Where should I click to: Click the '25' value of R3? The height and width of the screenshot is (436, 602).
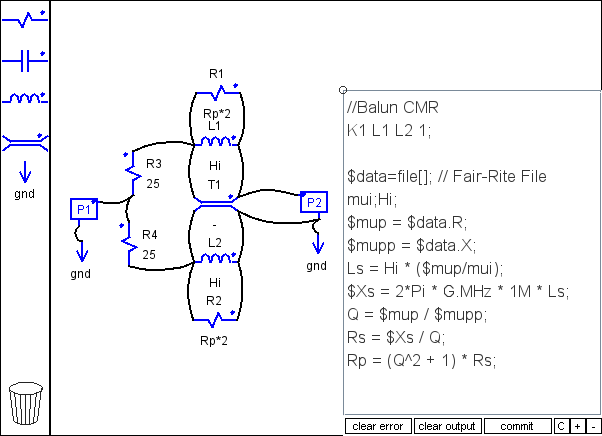coord(153,184)
